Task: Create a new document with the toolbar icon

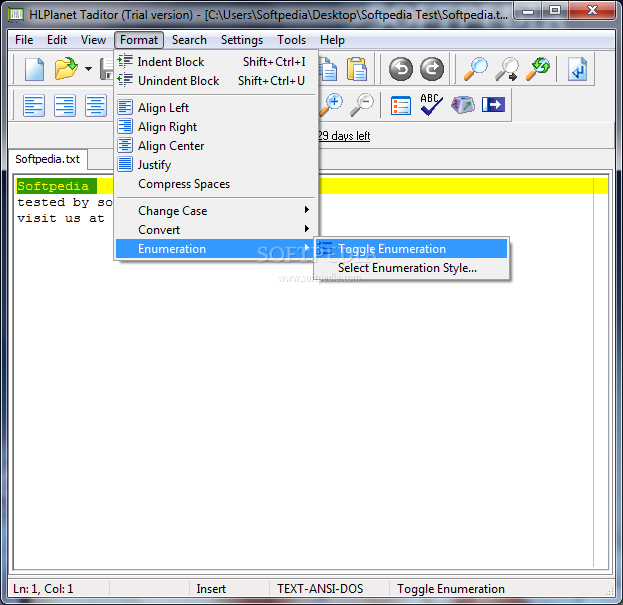Action: tap(34, 69)
